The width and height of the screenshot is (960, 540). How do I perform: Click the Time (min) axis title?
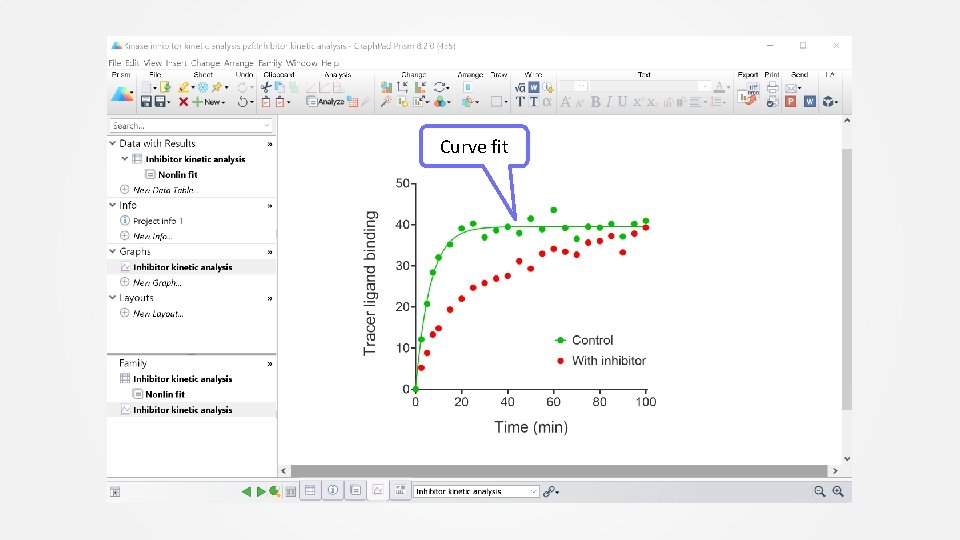click(531, 427)
